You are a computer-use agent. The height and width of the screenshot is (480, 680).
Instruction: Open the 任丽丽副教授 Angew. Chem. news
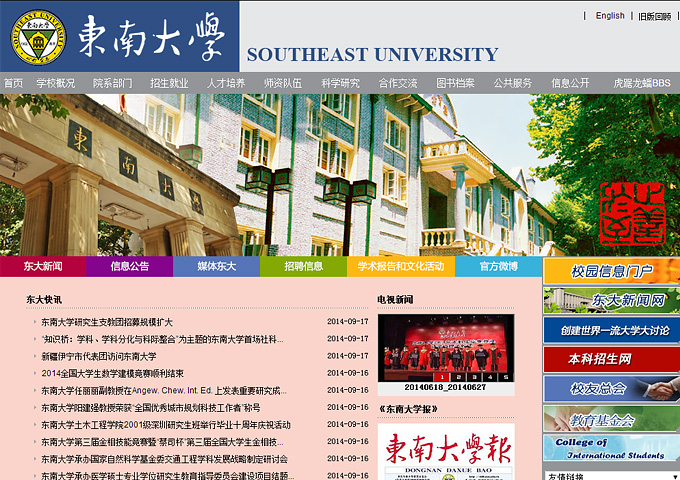tap(163, 391)
